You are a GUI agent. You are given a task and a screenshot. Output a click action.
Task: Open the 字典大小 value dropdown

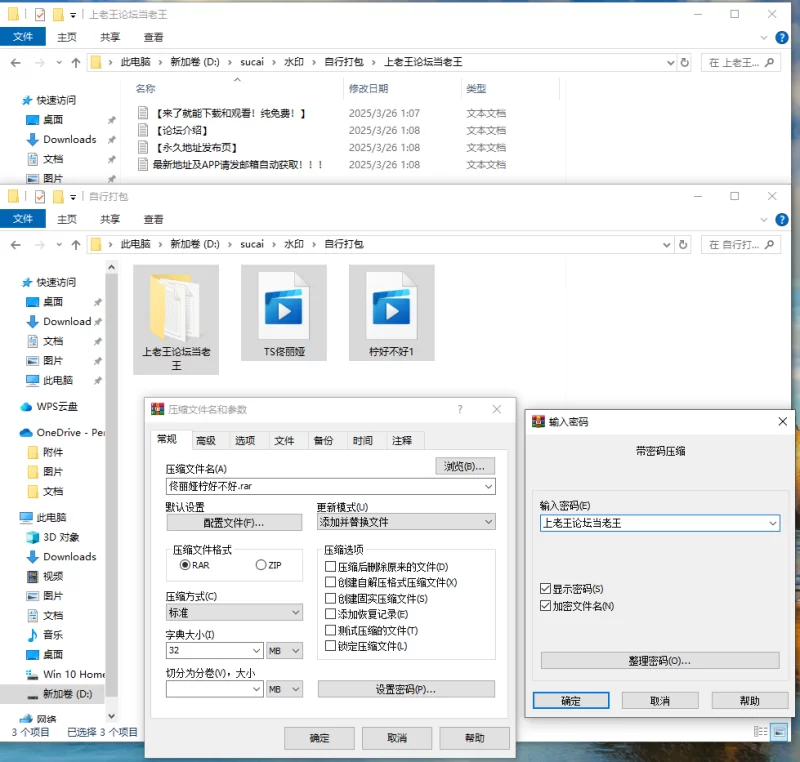(x=257, y=650)
